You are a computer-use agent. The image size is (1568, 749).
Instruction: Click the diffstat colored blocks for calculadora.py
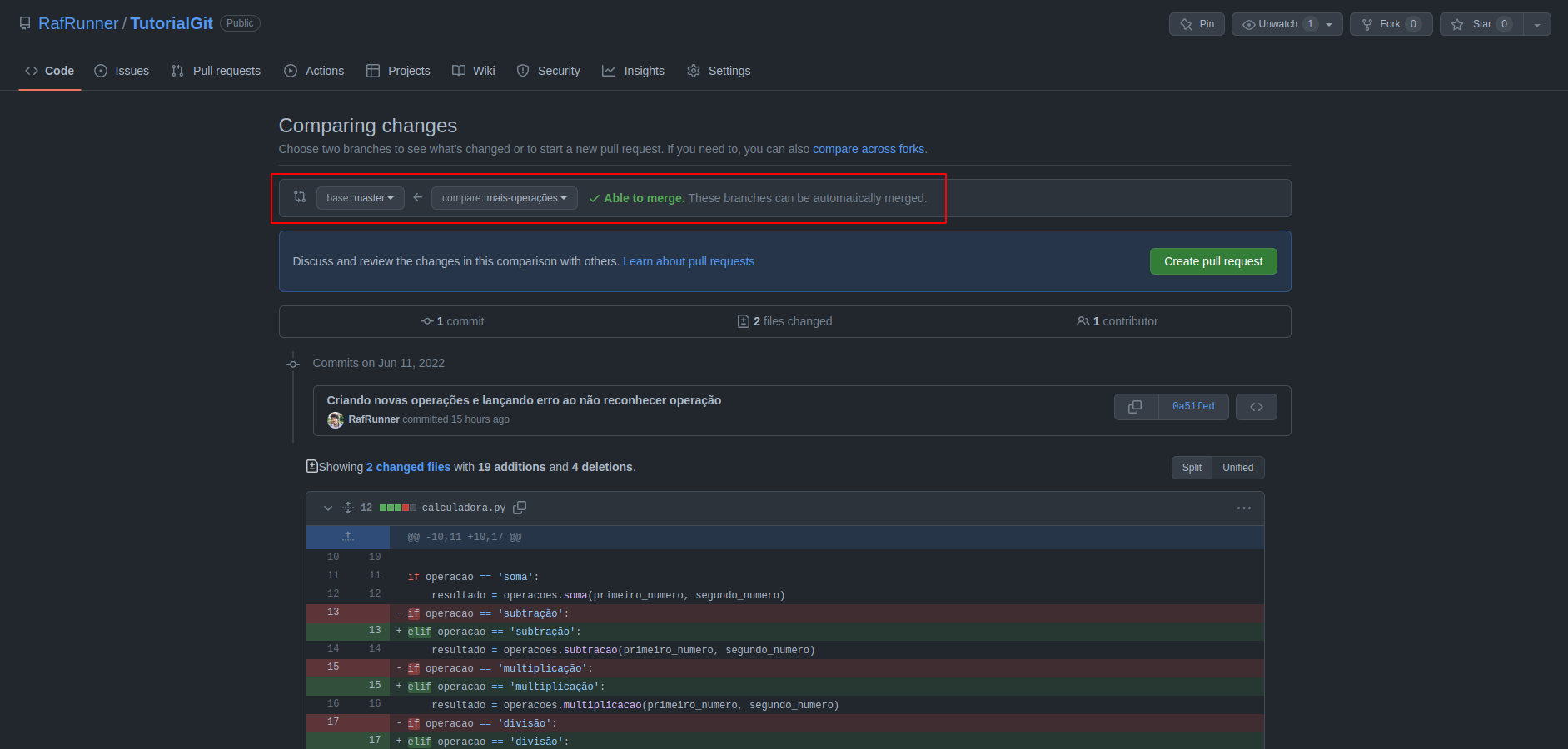[398, 508]
